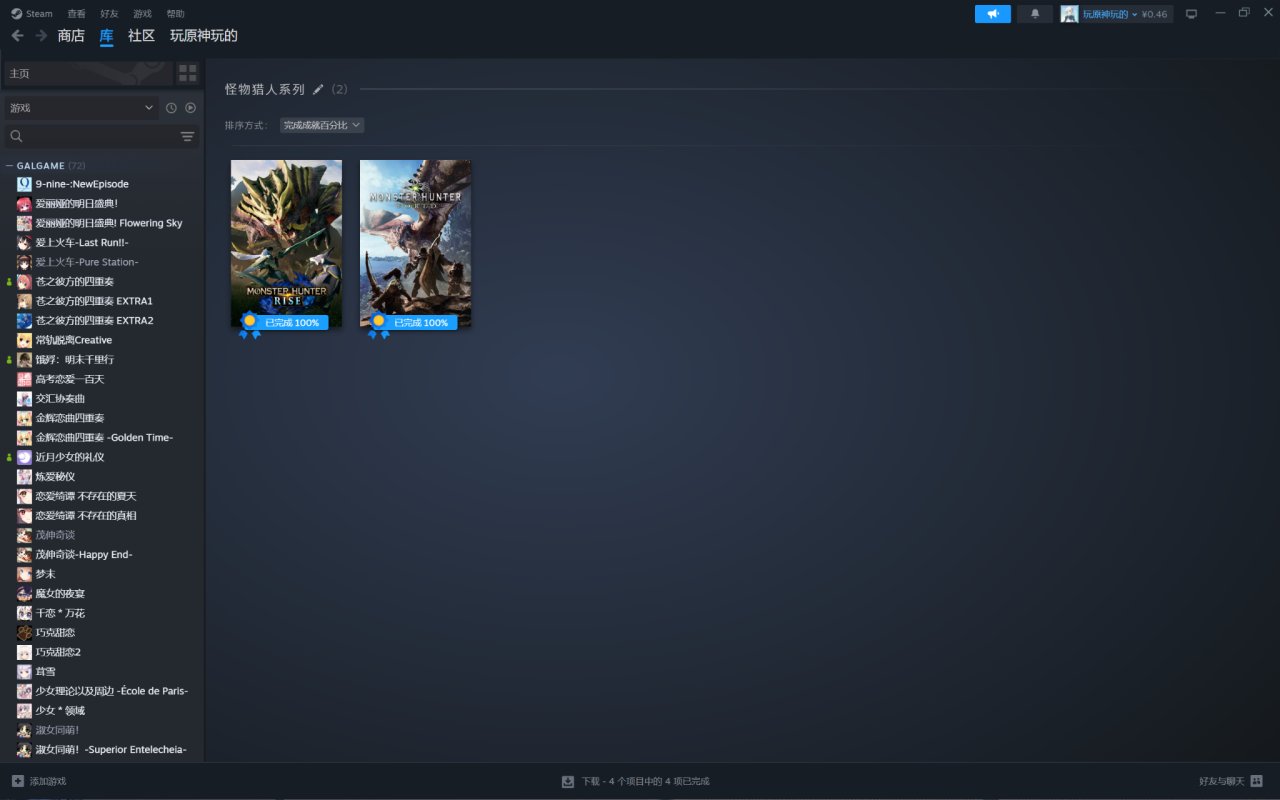Switch to grid view in library sidebar
This screenshot has height=800, width=1280.
click(188, 73)
